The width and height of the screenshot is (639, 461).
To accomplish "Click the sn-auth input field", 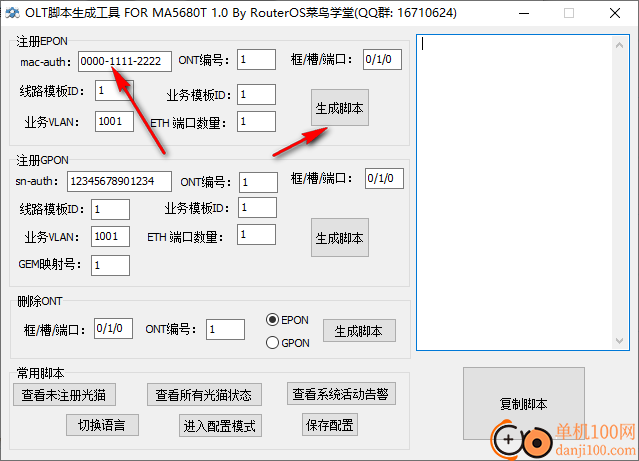I will click(x=119, y=181).
